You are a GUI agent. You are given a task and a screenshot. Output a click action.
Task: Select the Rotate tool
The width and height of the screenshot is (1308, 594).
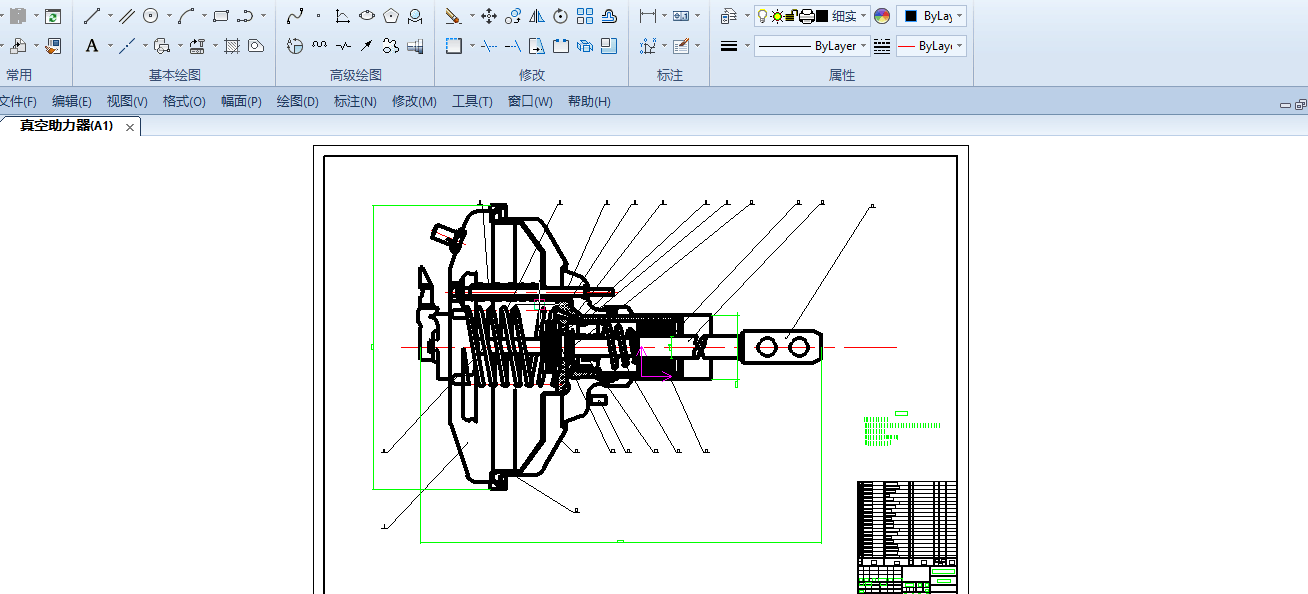561,16
